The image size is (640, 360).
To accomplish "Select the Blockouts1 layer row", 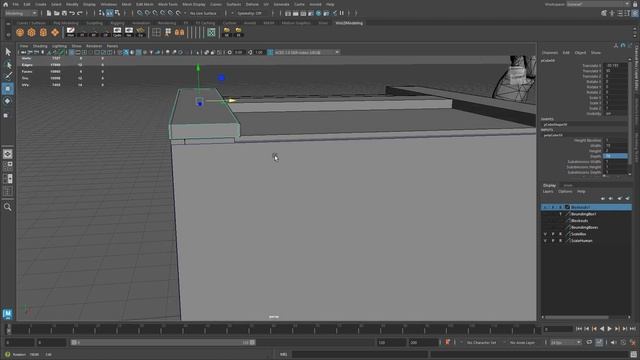I will [x=587, y=207].
